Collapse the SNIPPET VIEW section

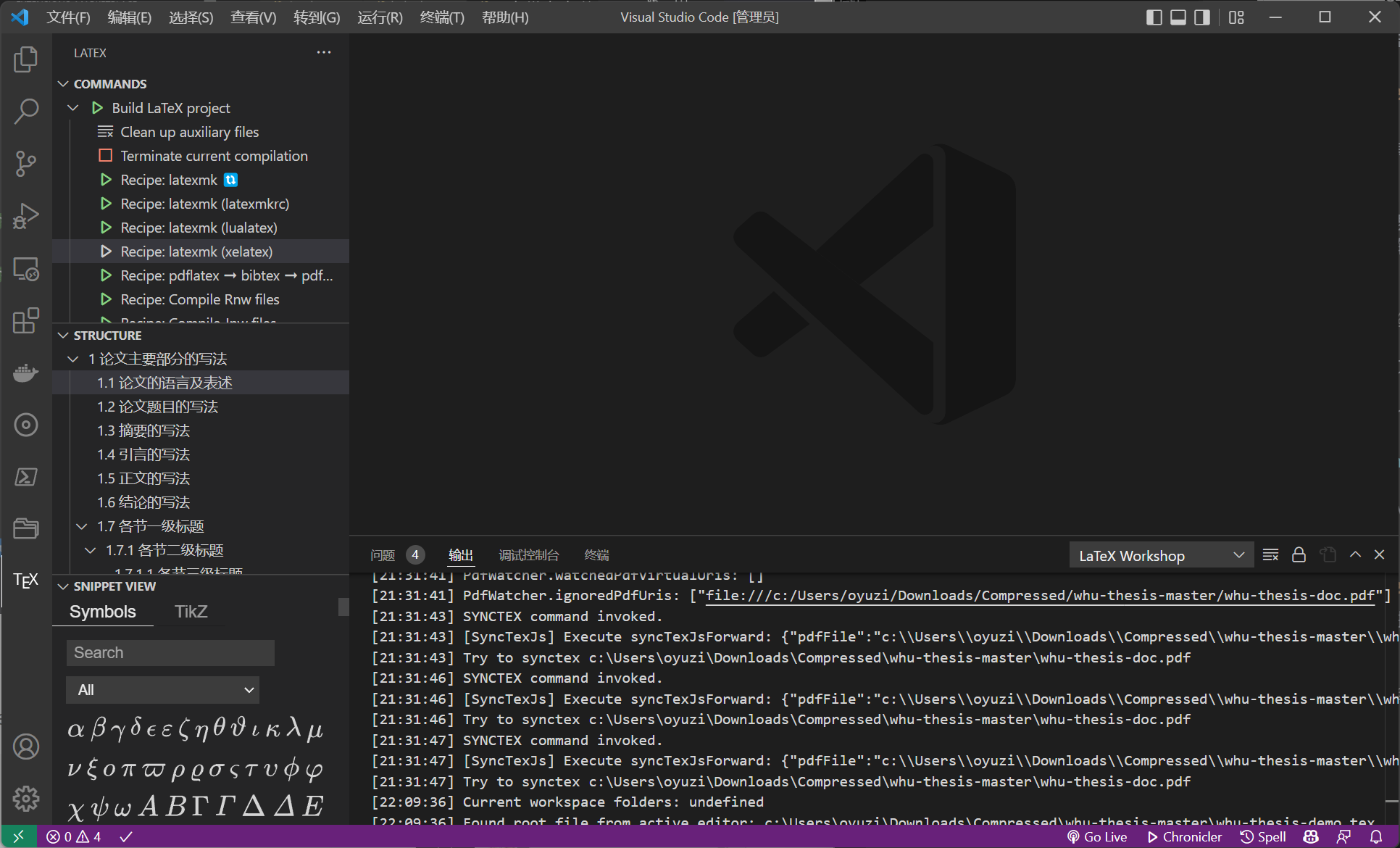[x=63, y=586]
